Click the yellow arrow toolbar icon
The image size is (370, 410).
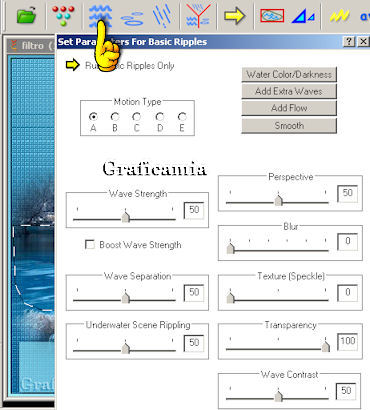coord(234,16)
